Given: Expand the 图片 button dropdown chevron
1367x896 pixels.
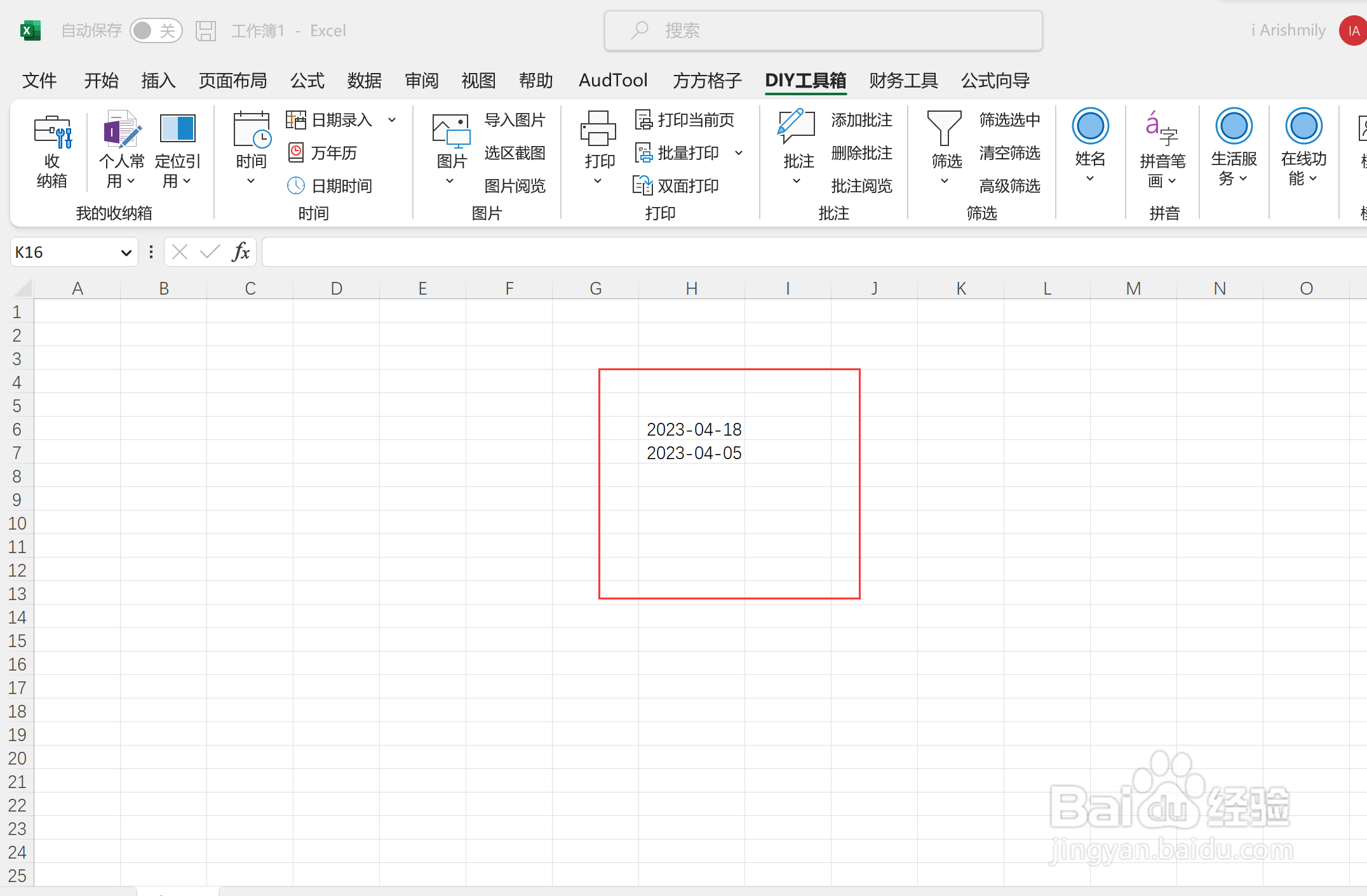Looking at the screenshot, I should pyautogui.click(x=450, y=181).
